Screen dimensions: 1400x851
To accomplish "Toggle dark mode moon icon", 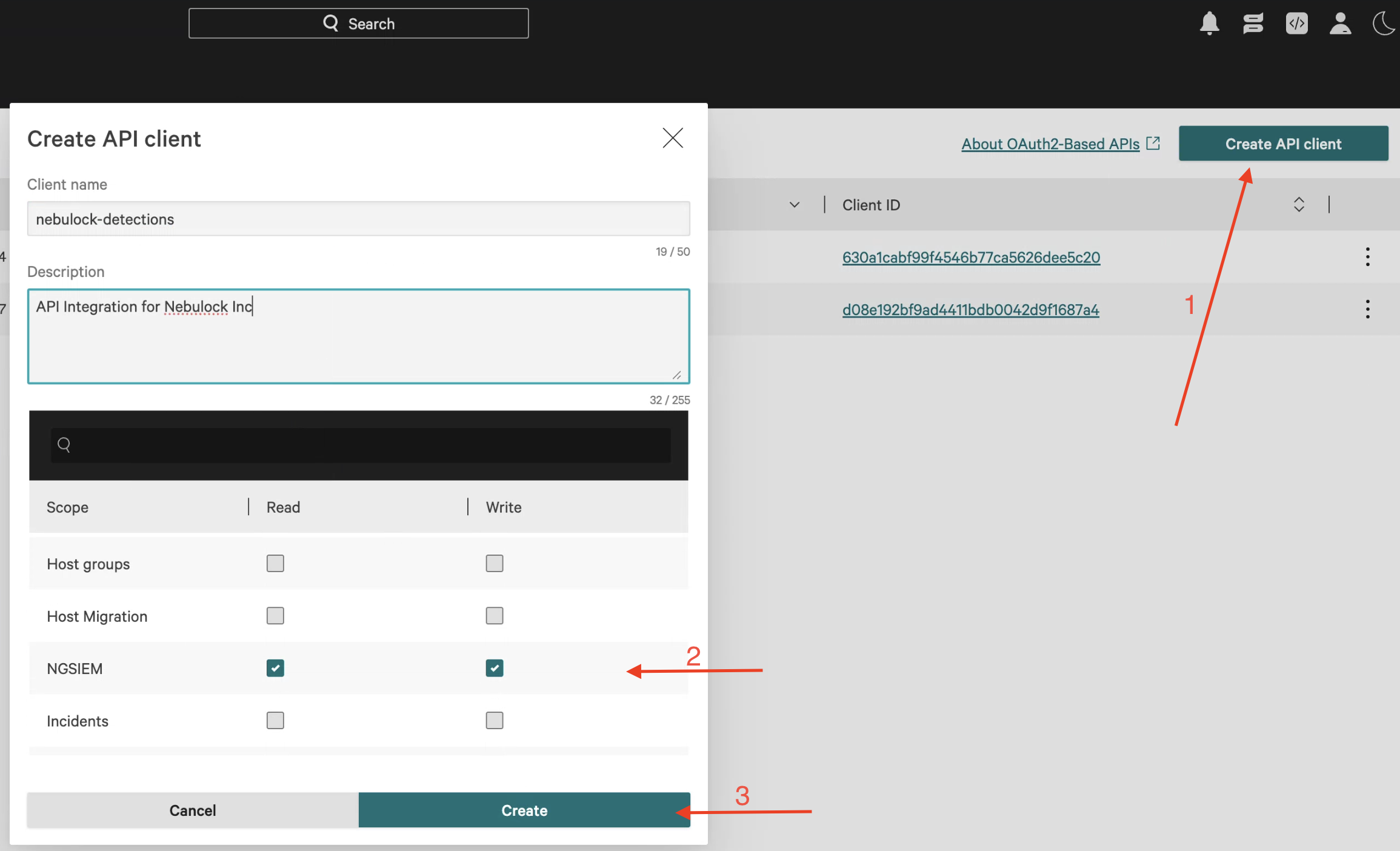I will click(1384, 24).
